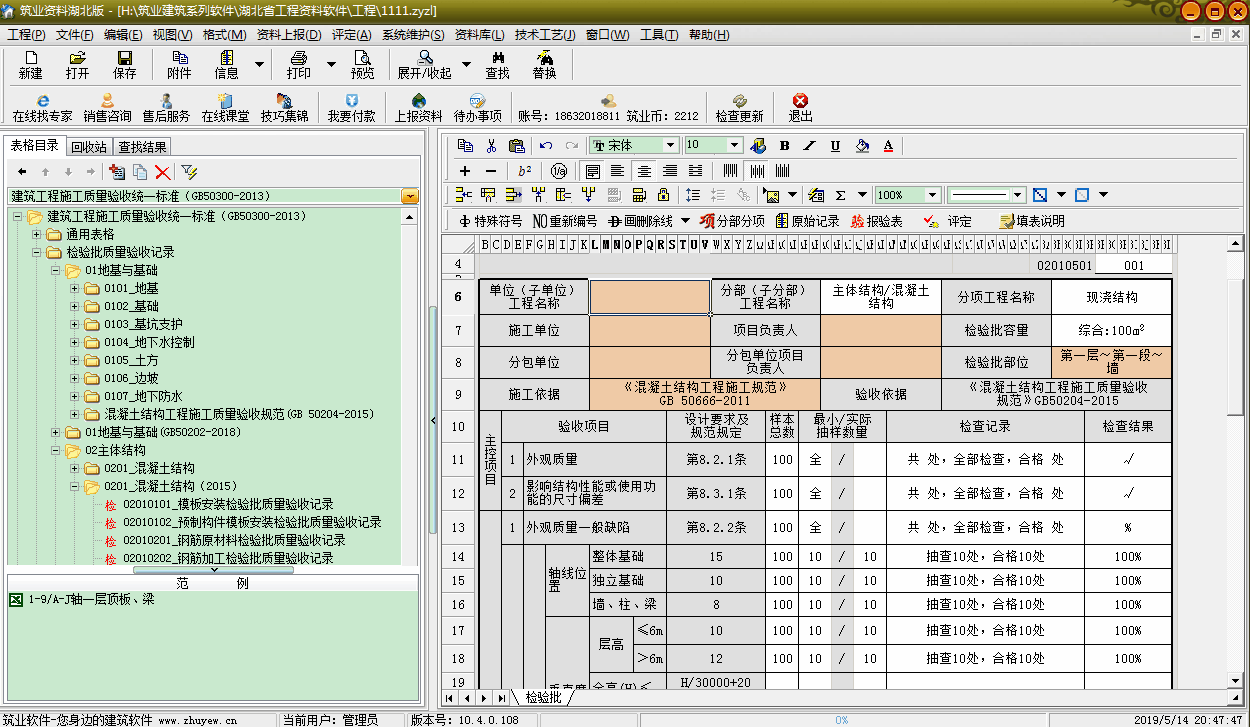This screenshot has width=1250, height=727.
Task: Open the 100% zoom dropdown
Action: pyautogui.click(x=931, y=195)
